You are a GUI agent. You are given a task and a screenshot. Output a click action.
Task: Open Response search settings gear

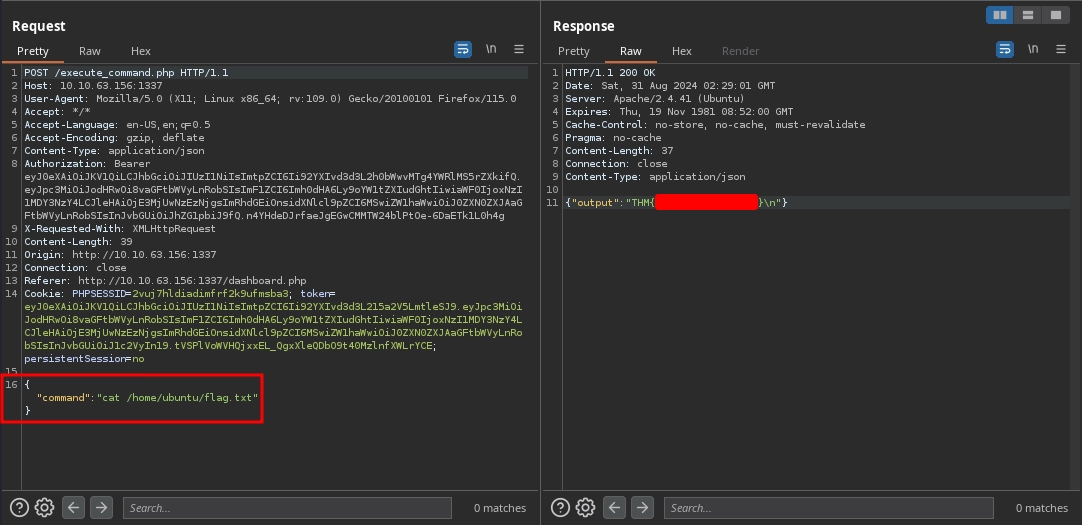pyautogui.click(x=585, y=508)
